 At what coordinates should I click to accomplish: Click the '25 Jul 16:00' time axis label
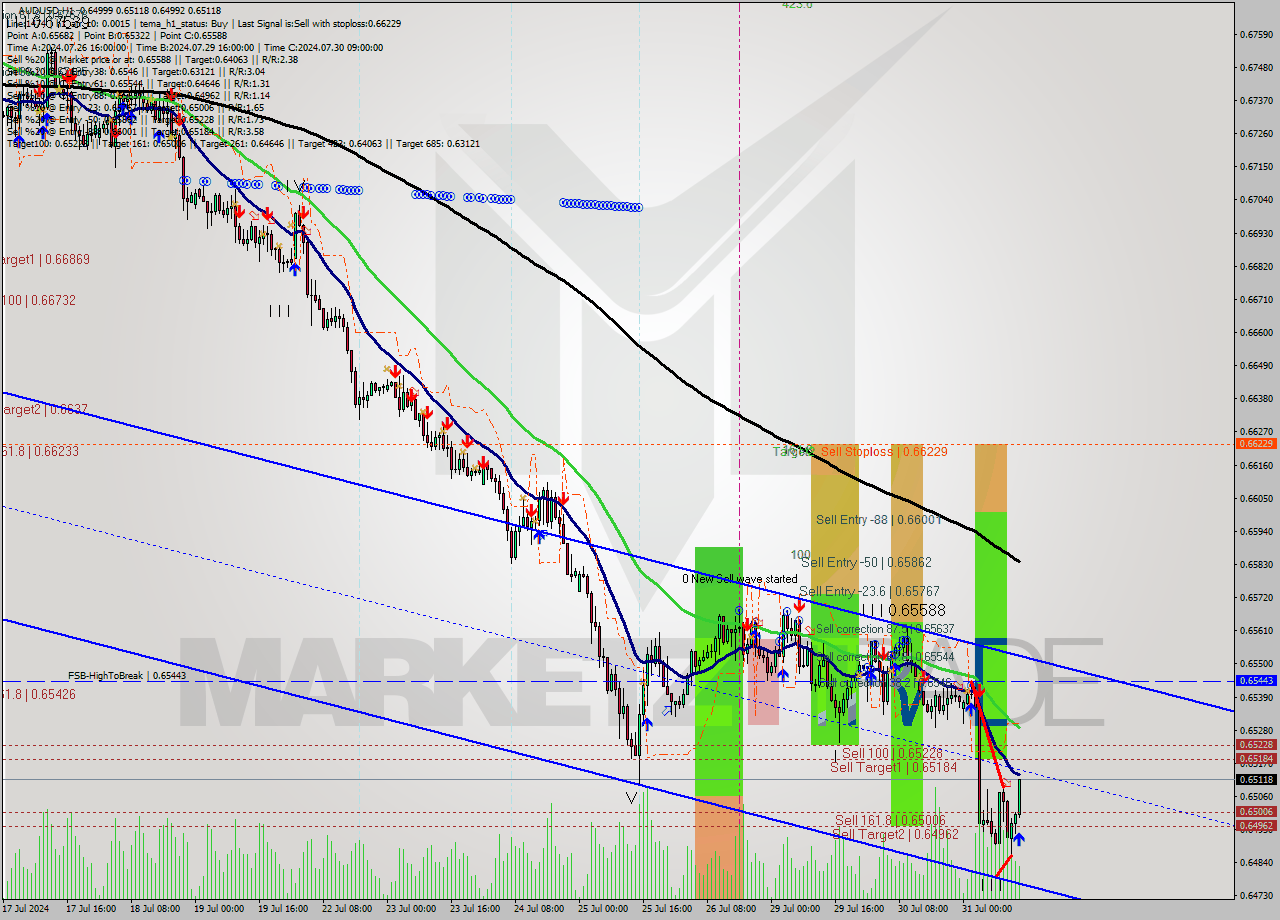pyautogui.click(x=665, y=909)
